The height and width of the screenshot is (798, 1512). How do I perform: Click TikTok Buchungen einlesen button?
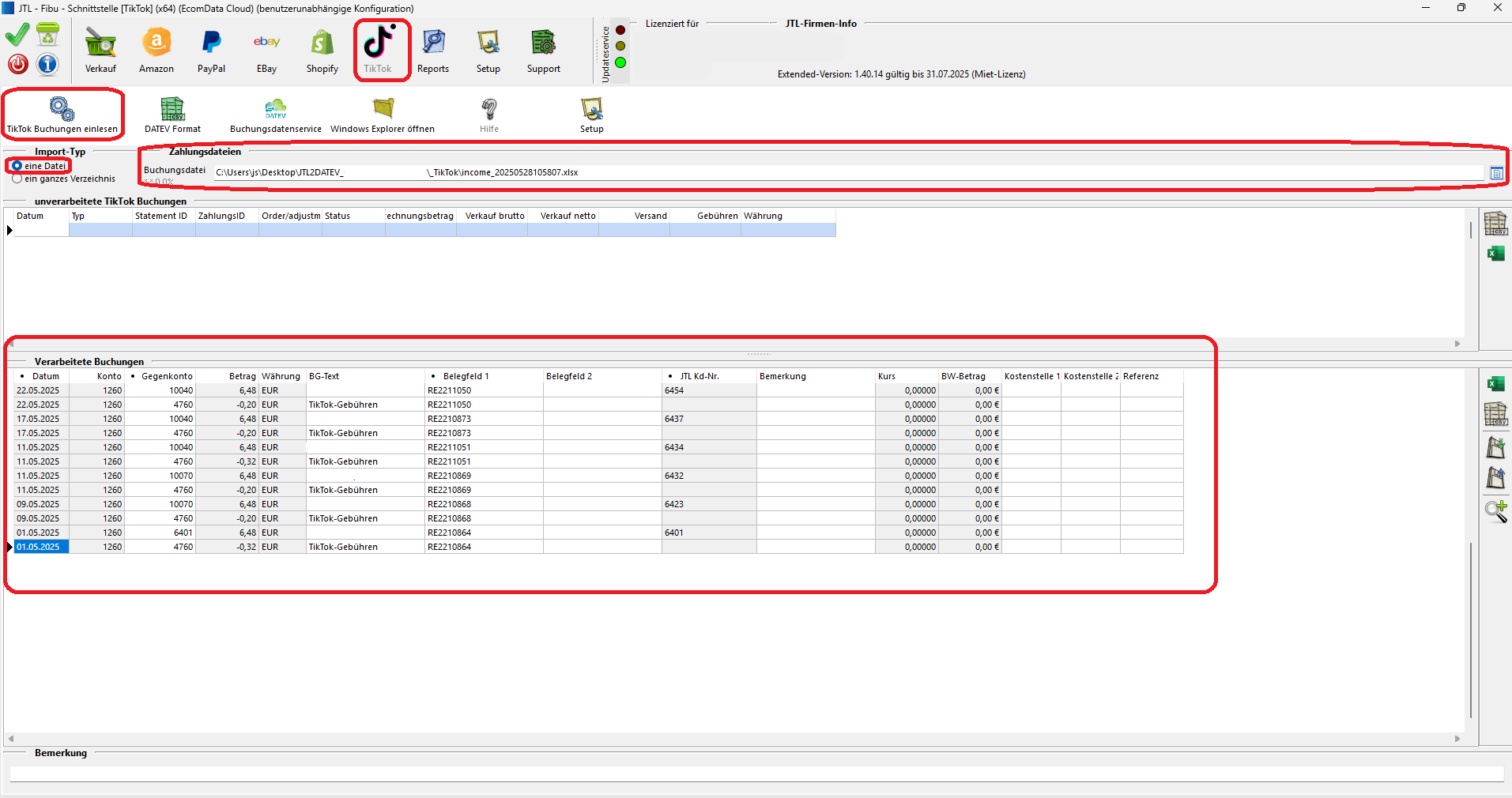[62, 115]
